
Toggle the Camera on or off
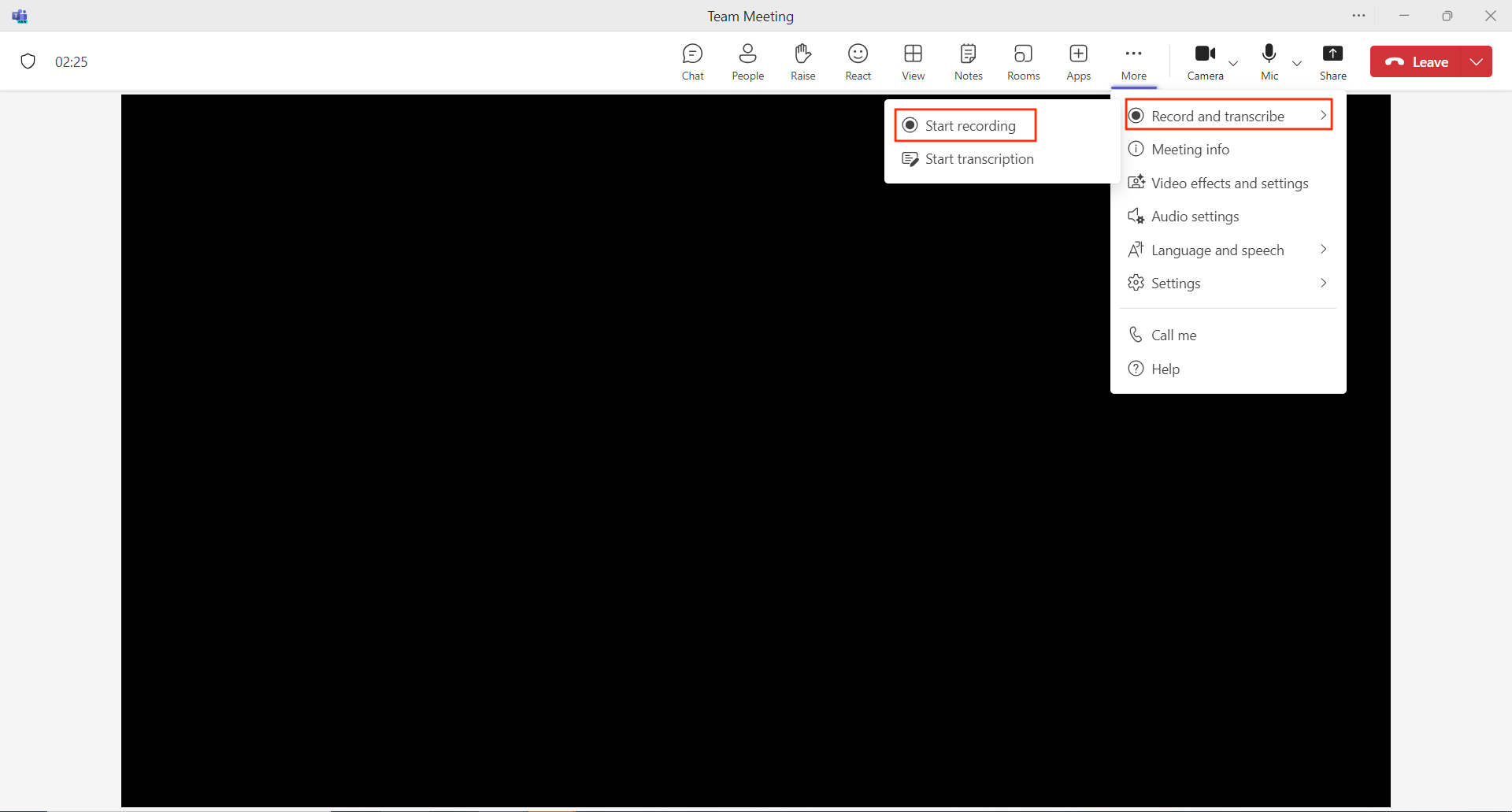coord(1205,62)
